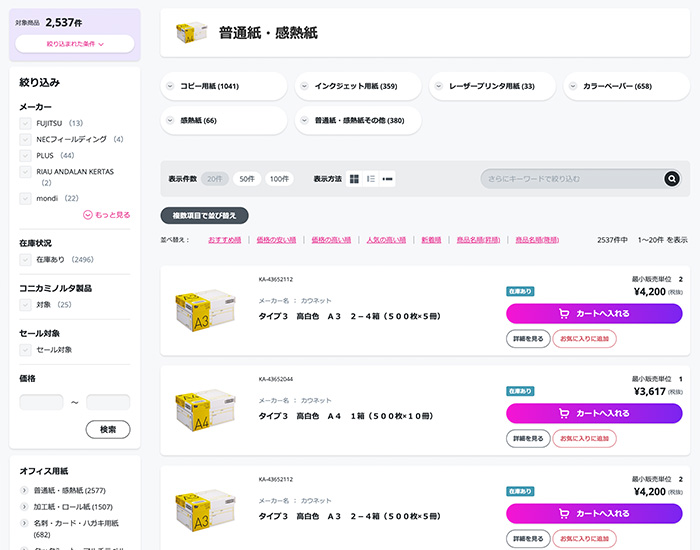Click the 検索 price search button
This screenshot has height=550, width=700.
108,429
